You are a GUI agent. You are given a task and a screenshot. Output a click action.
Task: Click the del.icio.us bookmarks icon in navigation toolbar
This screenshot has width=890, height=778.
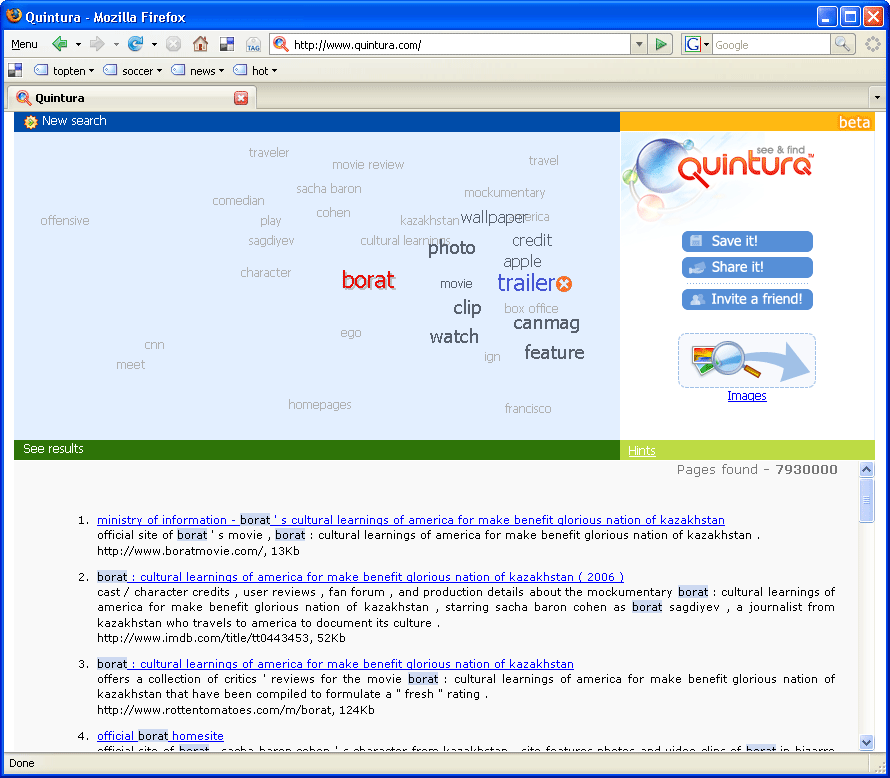coord(227,44)
